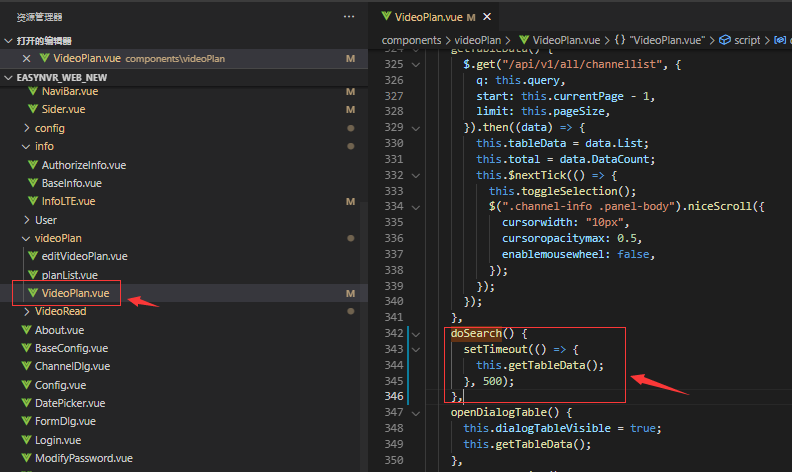This screenshot has width=792, height=472.
Task: Click the modified dot beside the config folder
Action: coord(351,128)
